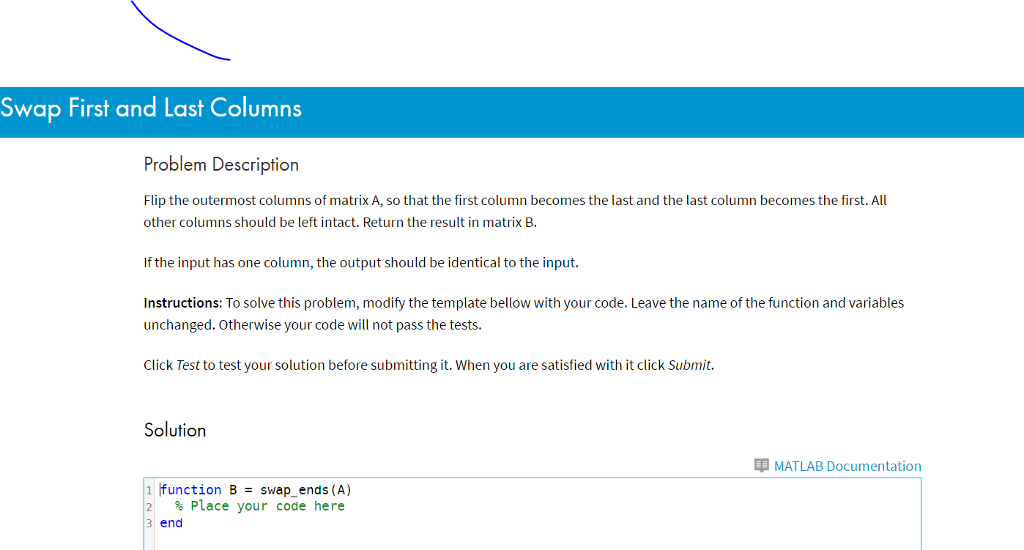Viewport: 1024px width, 550px height.
Task: Click the 'Problem Description' heading
Action: (x=221, y=165)
